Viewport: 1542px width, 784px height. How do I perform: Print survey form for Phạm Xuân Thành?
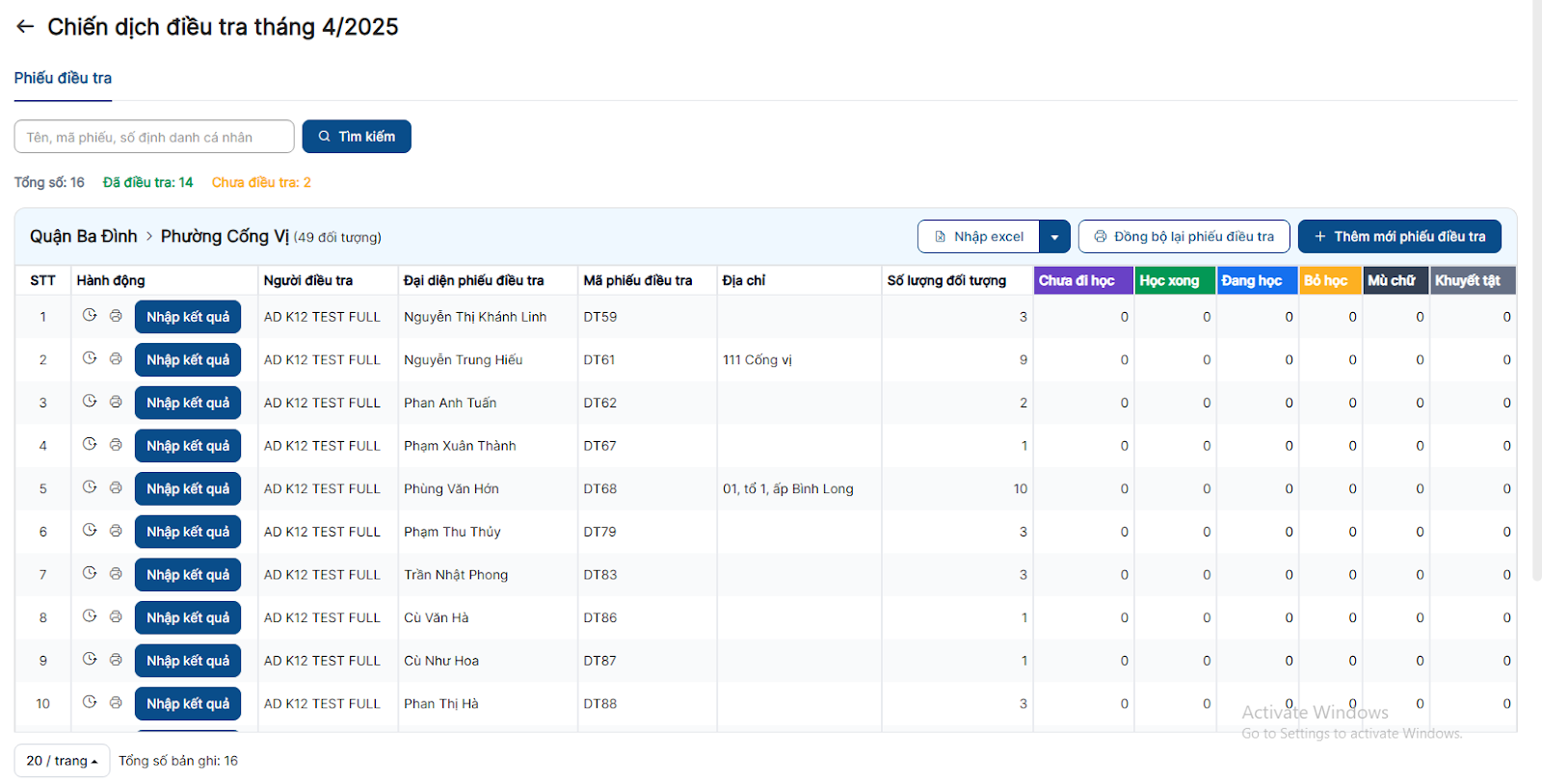[116, 444]
